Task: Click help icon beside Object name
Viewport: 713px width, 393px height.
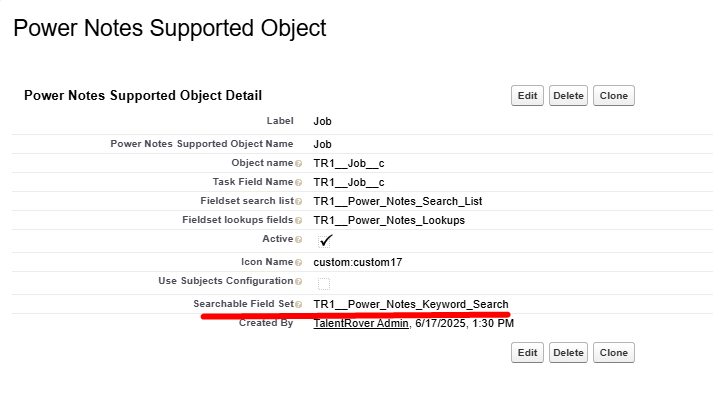Action: pos(298,164)
